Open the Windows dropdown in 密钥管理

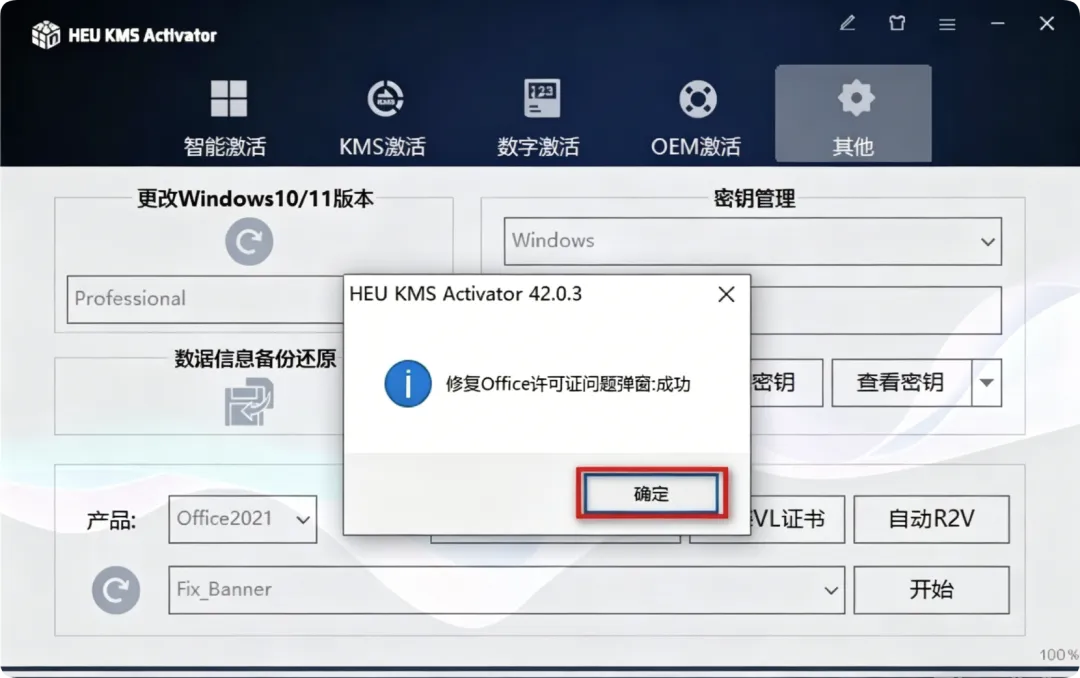click(x=753, y=241)
